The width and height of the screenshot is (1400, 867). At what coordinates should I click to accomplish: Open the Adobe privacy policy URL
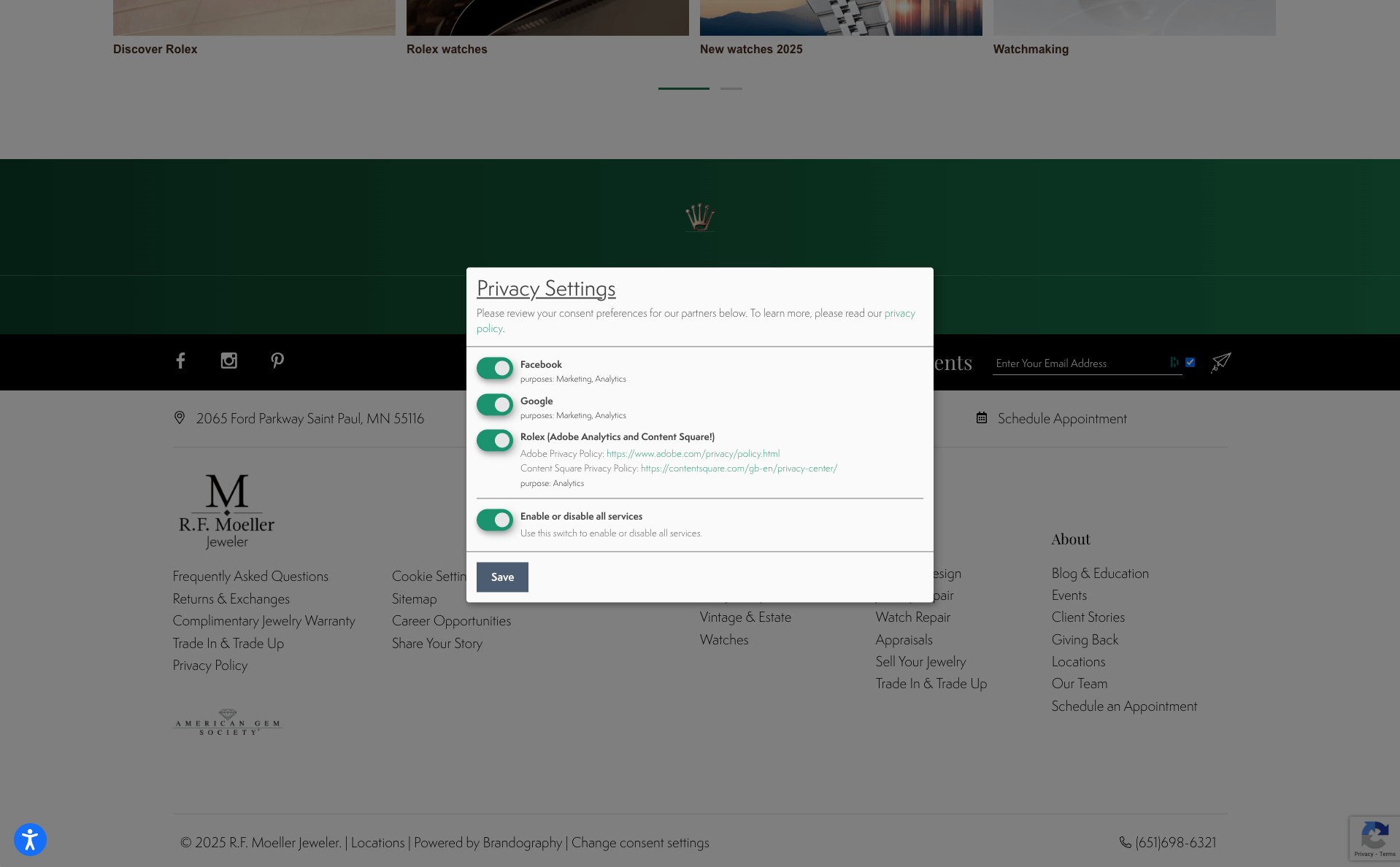click(693, 453)
